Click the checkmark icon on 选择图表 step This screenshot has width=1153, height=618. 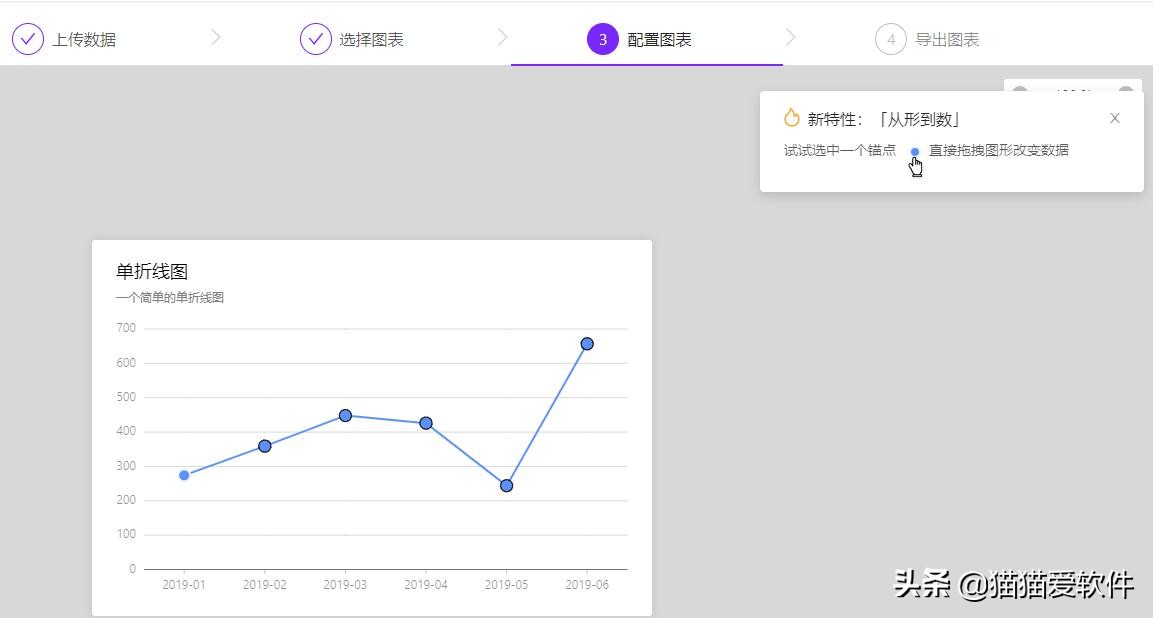point(315,38)
